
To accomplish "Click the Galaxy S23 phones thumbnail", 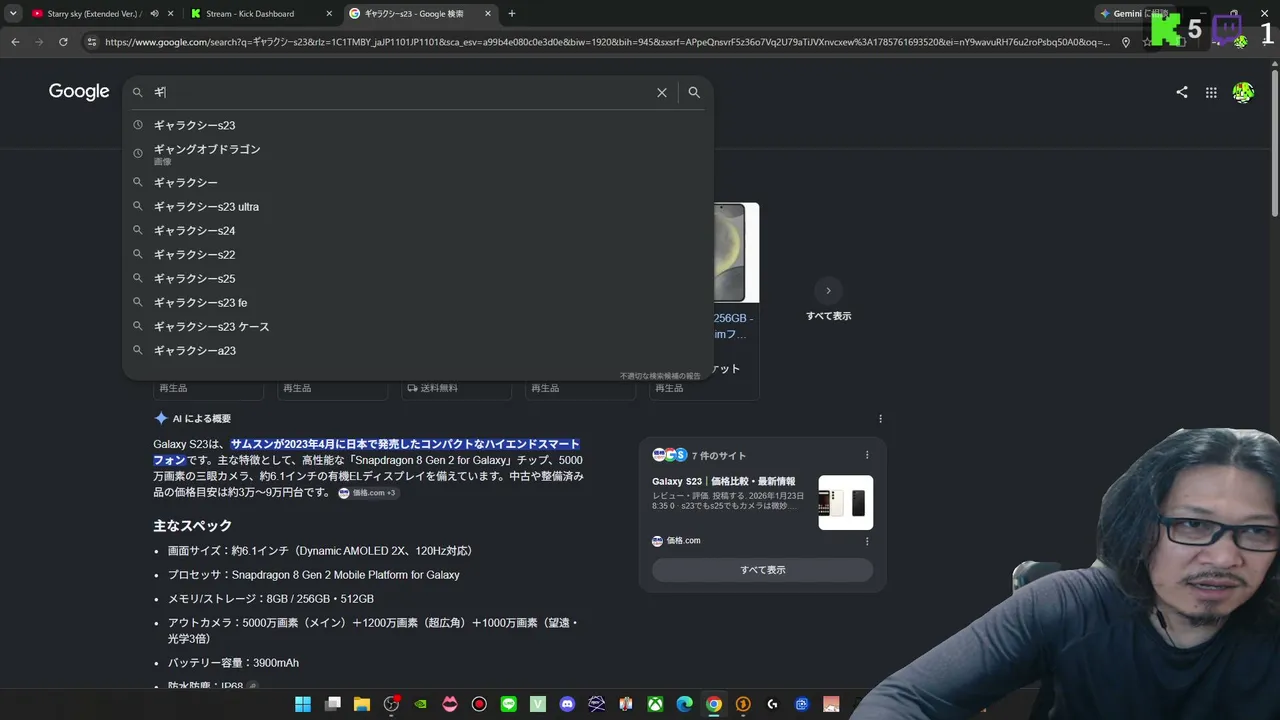I will pyautogui.click(x=845, y=502).
